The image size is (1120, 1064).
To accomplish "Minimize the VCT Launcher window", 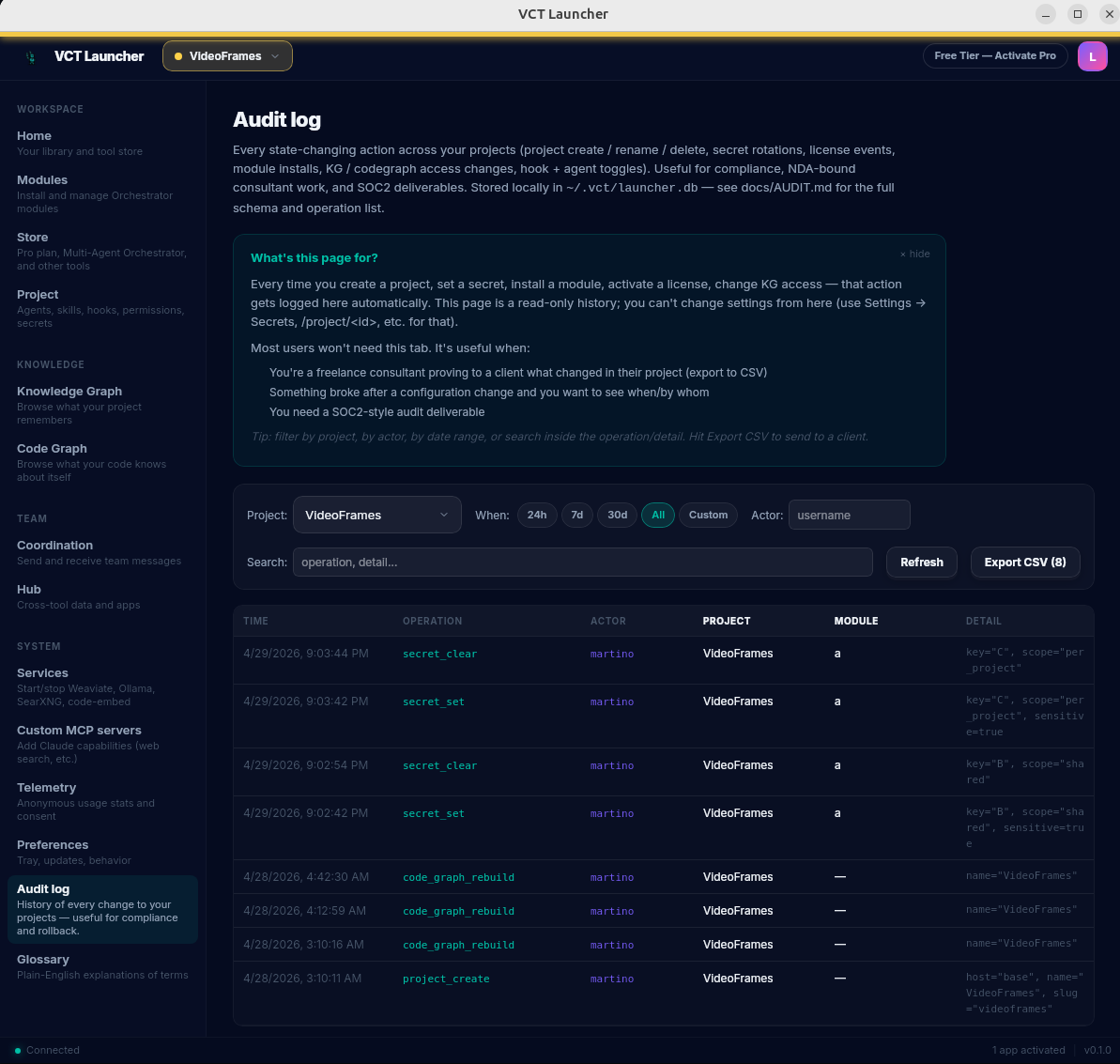I will [1045, 14].
